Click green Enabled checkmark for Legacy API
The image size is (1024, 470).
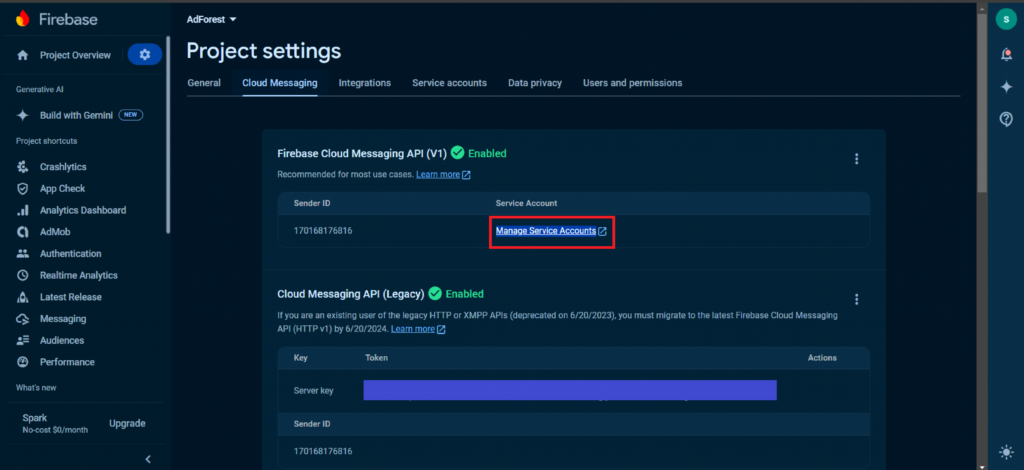point(435,294)
